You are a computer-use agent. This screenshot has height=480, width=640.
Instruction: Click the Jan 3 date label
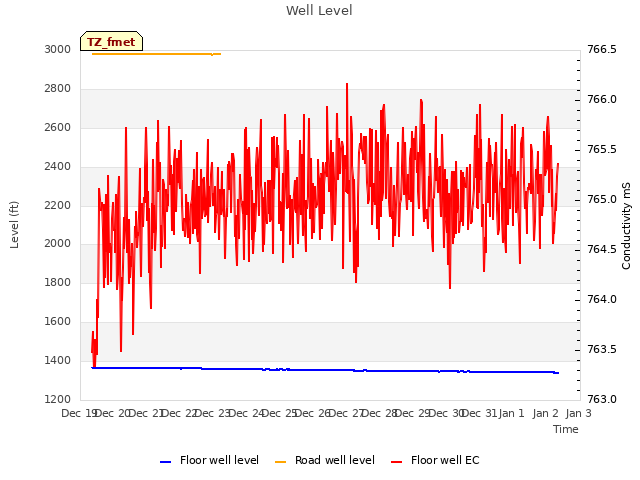point(578,413)
